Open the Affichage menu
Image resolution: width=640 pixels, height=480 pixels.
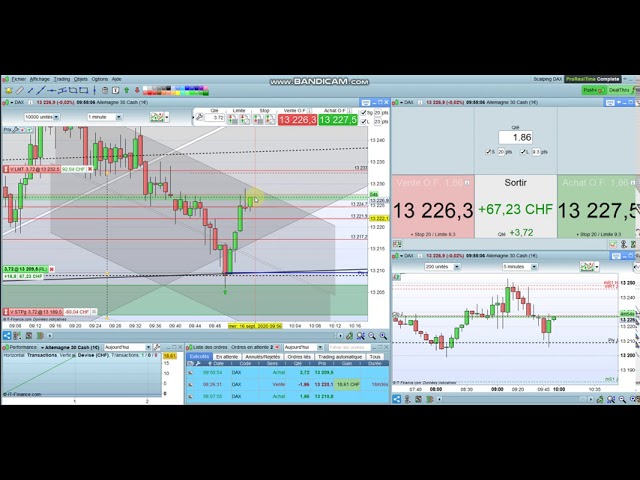click(40, 79)
